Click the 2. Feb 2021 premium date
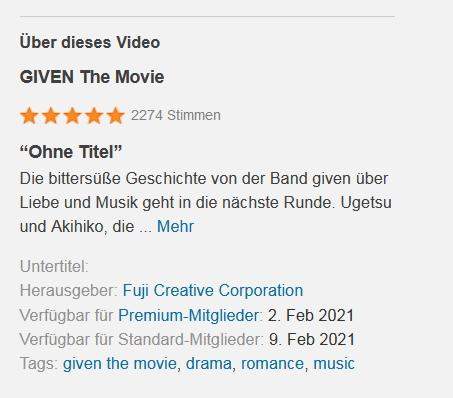 (311, 315)
